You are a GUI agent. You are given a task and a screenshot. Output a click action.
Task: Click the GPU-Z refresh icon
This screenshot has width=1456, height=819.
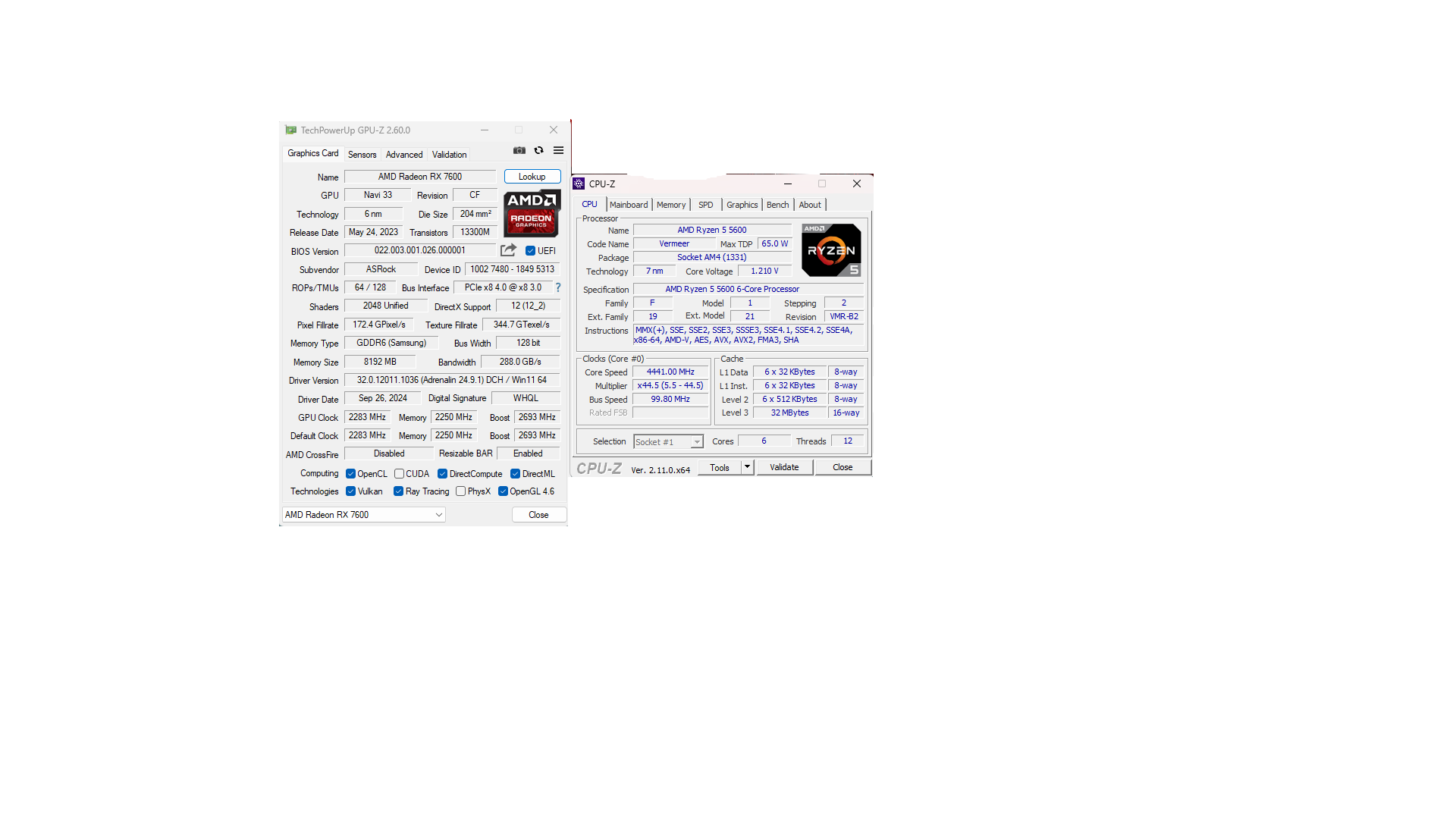point(539,150)
